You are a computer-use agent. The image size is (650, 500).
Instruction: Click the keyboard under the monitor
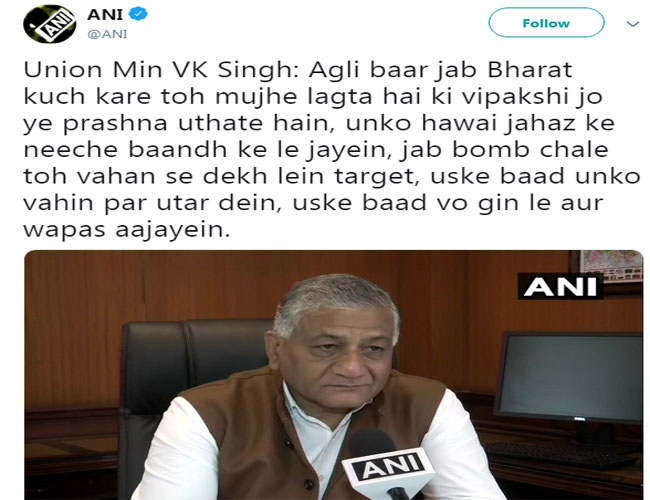tap(562, 454)
